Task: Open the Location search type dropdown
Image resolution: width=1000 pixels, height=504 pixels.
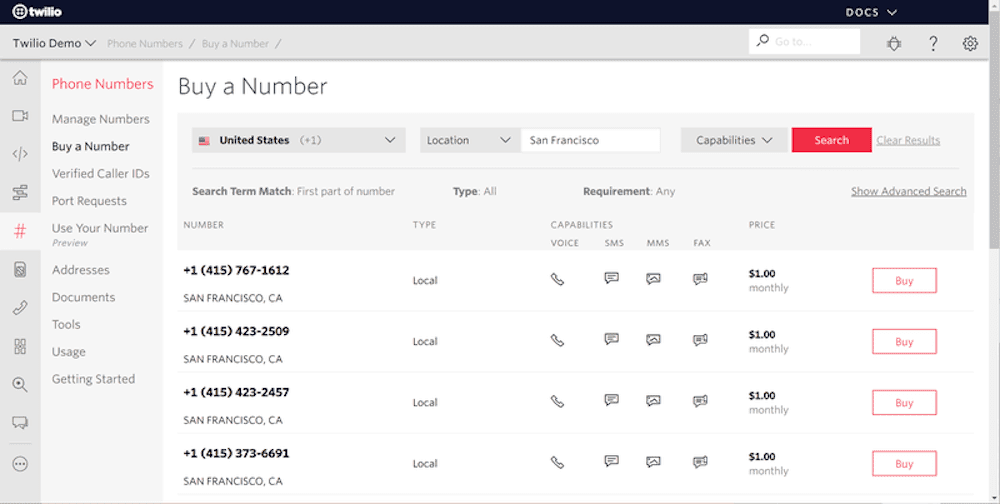Action: coord(470,140)
